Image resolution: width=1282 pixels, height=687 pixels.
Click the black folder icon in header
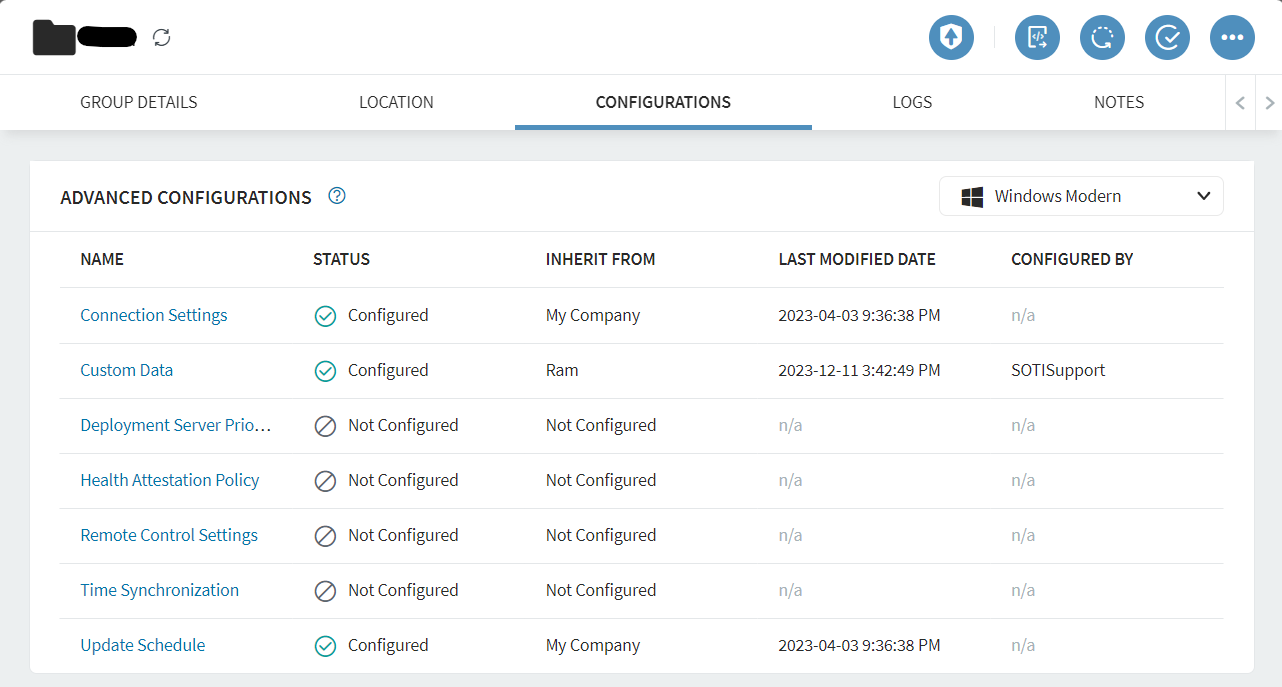coord(54,38)
